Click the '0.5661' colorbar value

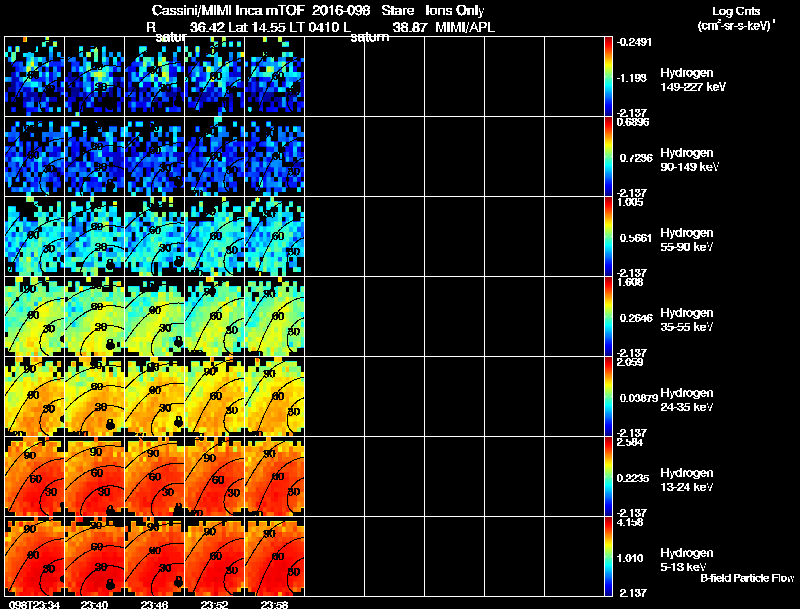coord(636,238)
